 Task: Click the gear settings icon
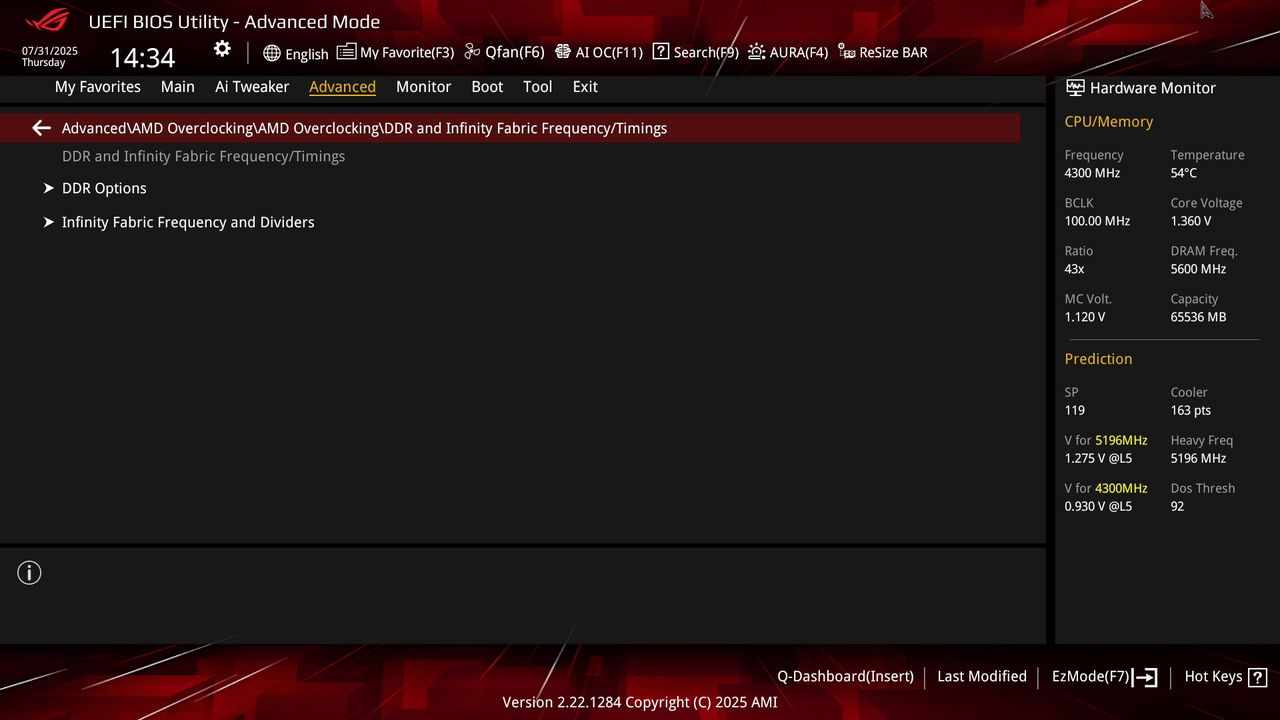tap(221, 48)
